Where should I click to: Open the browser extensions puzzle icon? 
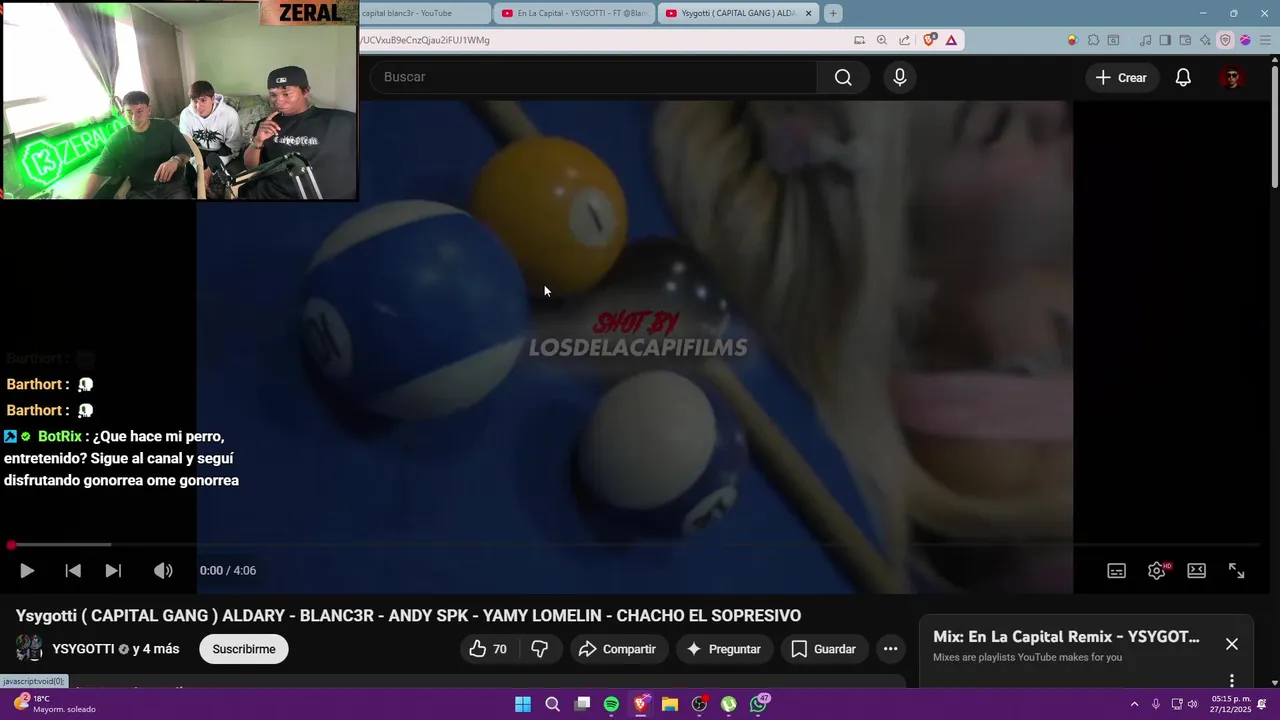click(x=1093, y=40)
